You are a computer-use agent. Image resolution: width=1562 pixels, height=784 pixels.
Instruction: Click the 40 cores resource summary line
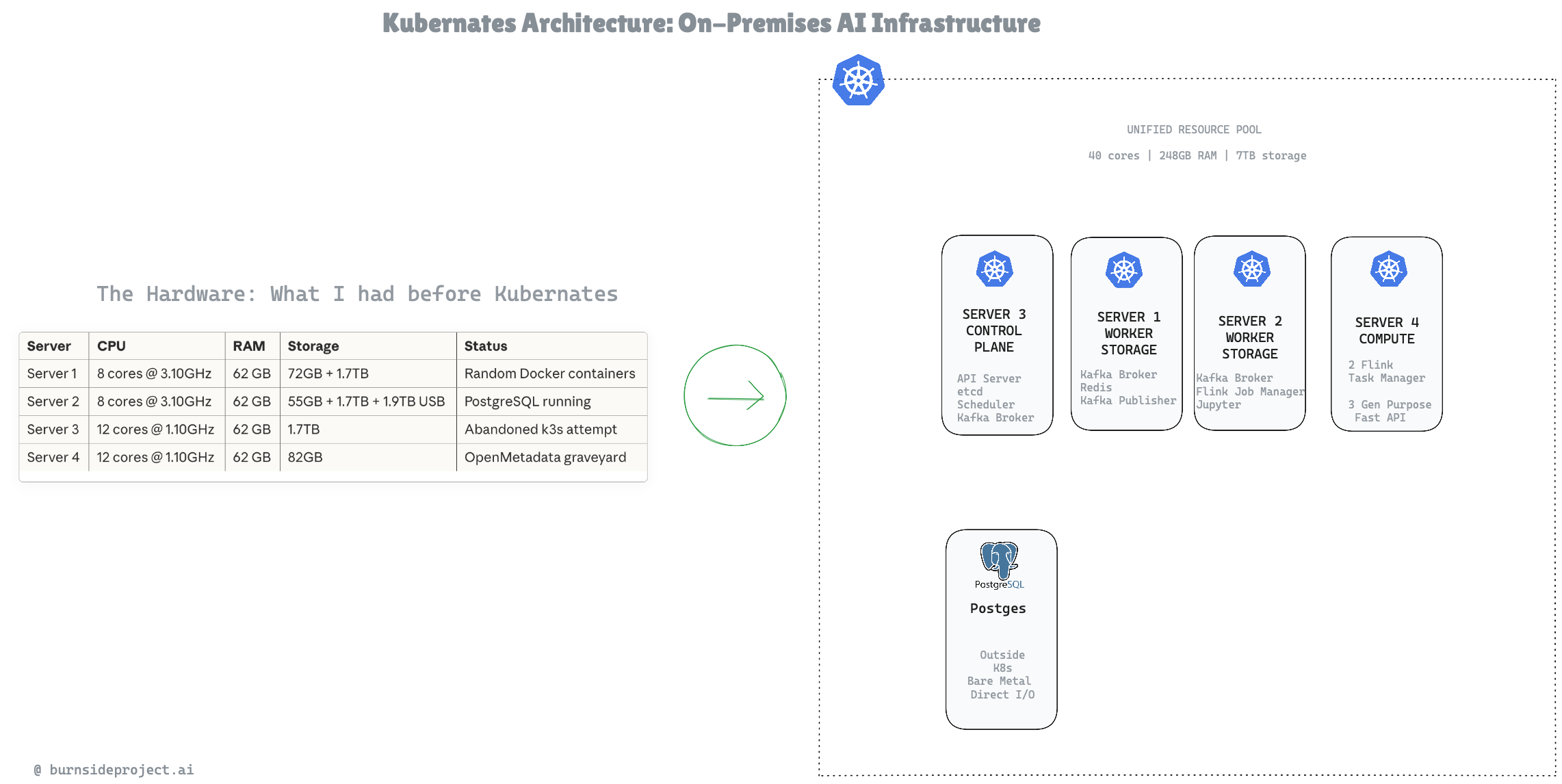click(1197, 156)
